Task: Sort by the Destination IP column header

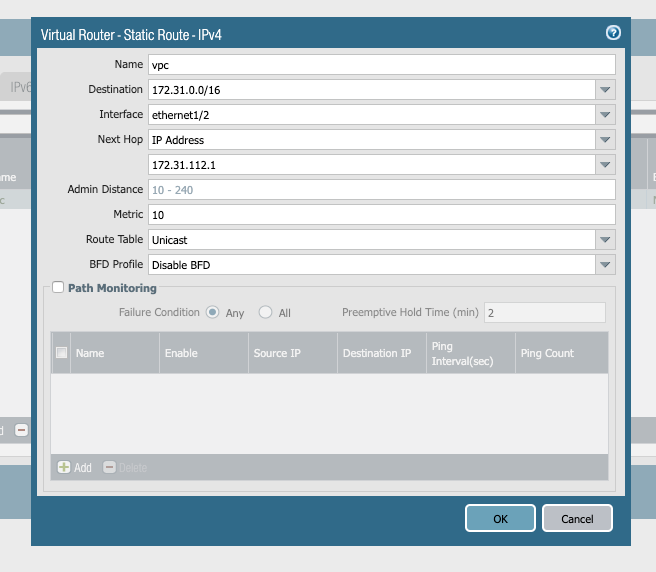Action: (x=377, y=353)
